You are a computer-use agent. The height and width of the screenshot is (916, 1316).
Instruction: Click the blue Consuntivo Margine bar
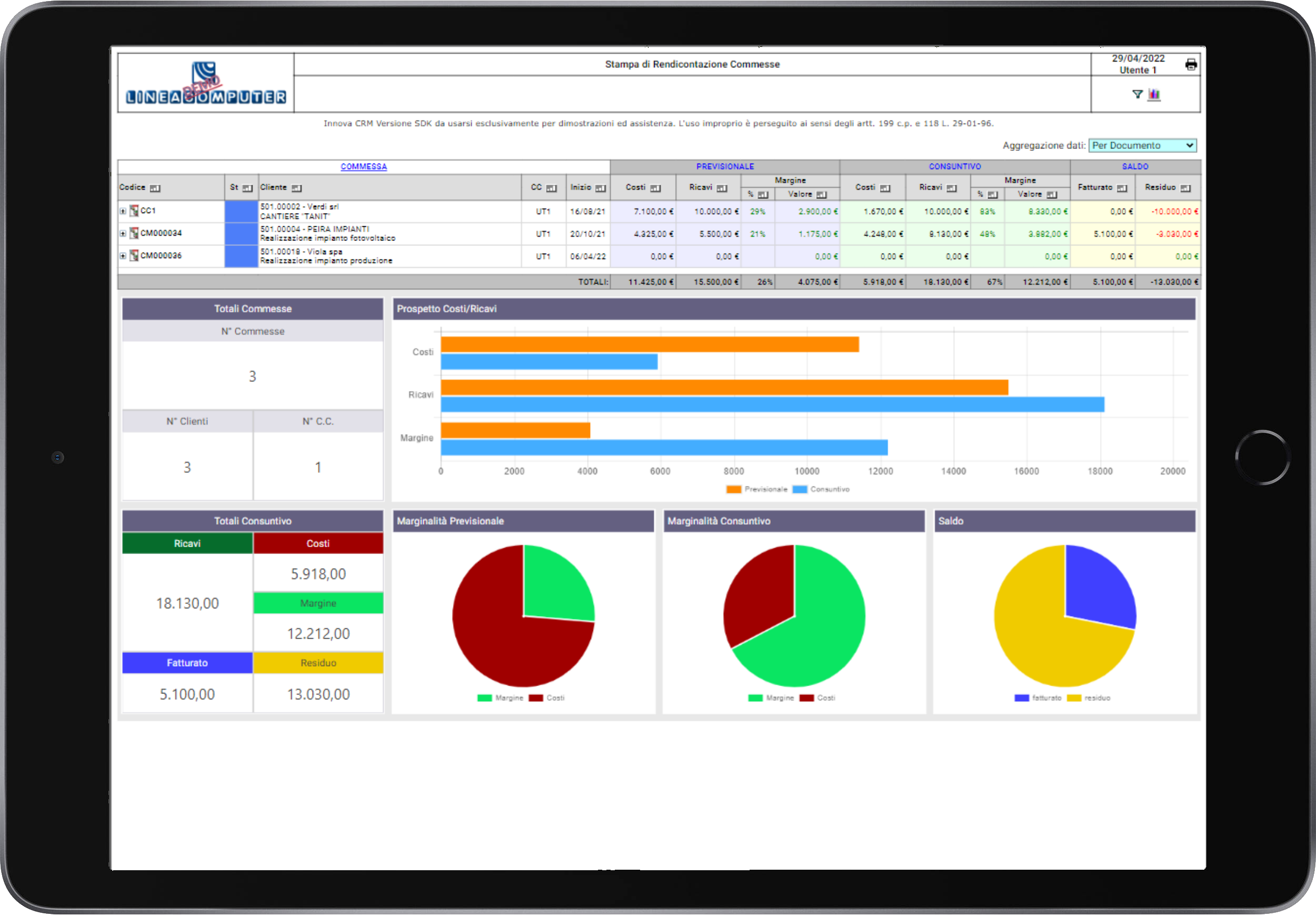[664, 447]
